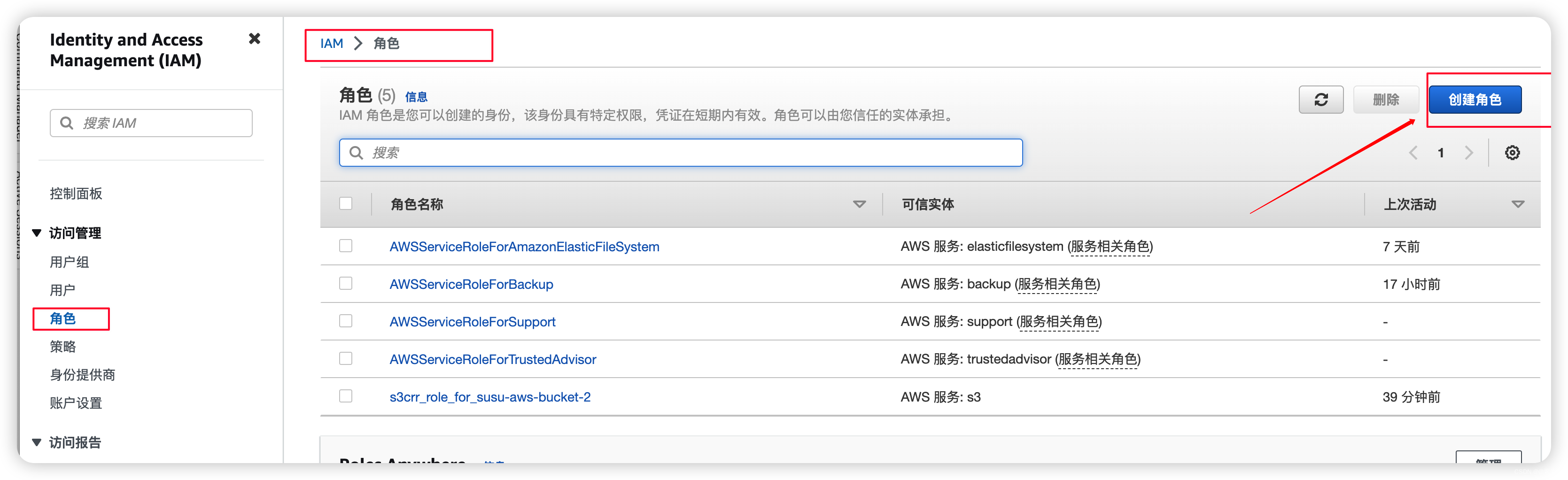Click the roles 搜索 filter field

681,153
